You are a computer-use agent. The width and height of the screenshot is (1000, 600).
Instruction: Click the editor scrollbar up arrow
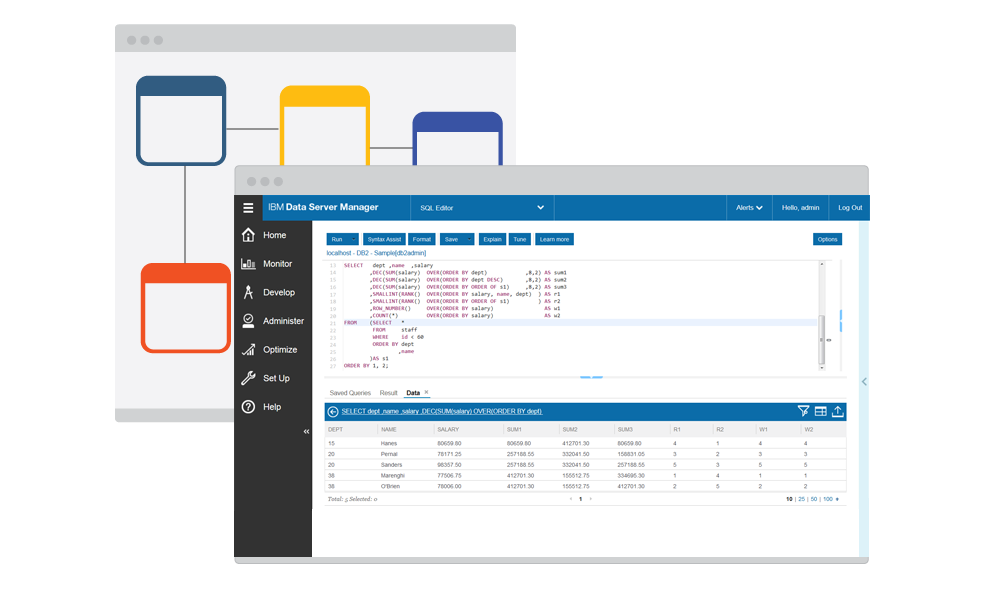(821, 264)
